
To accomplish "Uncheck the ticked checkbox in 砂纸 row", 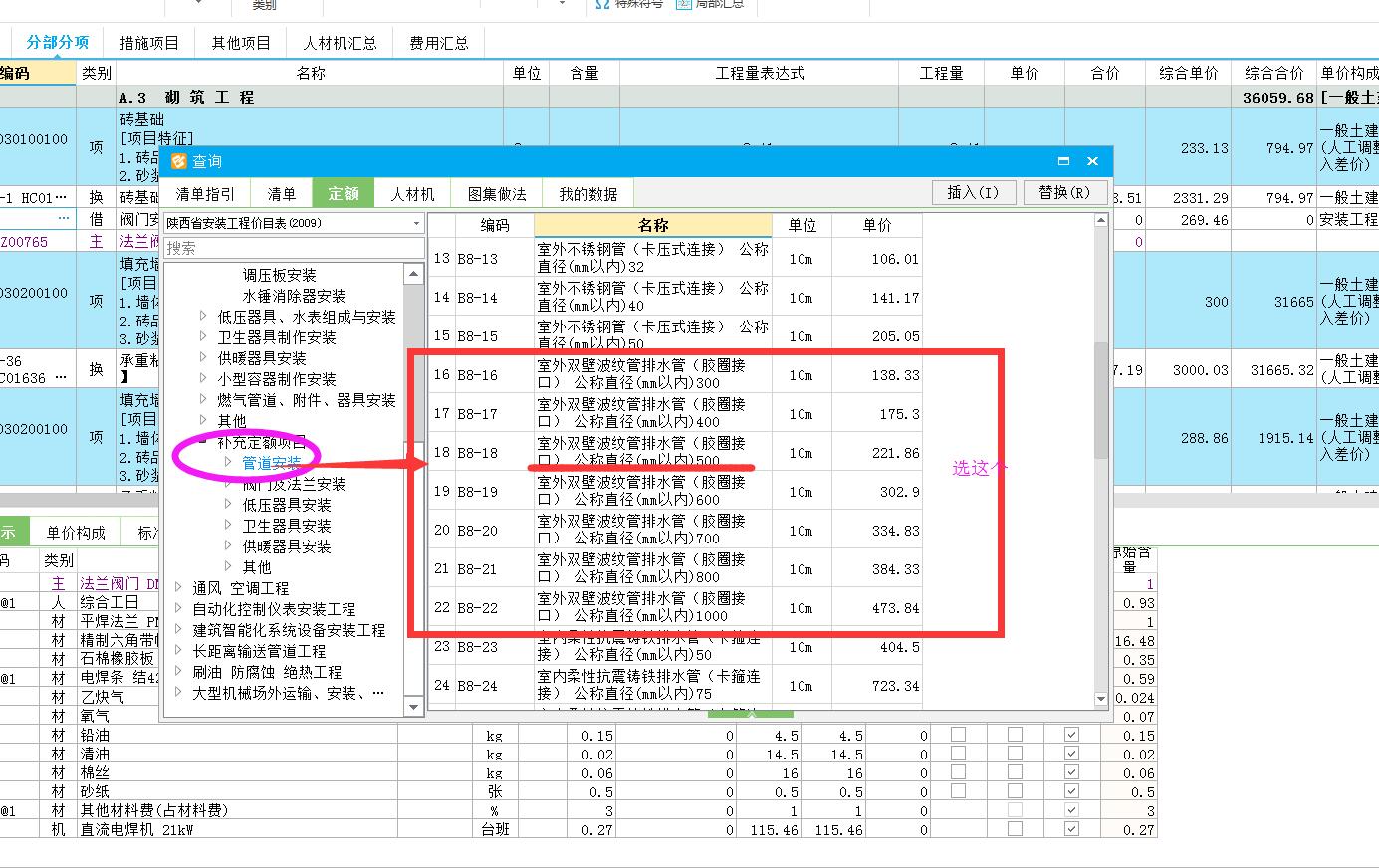I will point(1071,791).
